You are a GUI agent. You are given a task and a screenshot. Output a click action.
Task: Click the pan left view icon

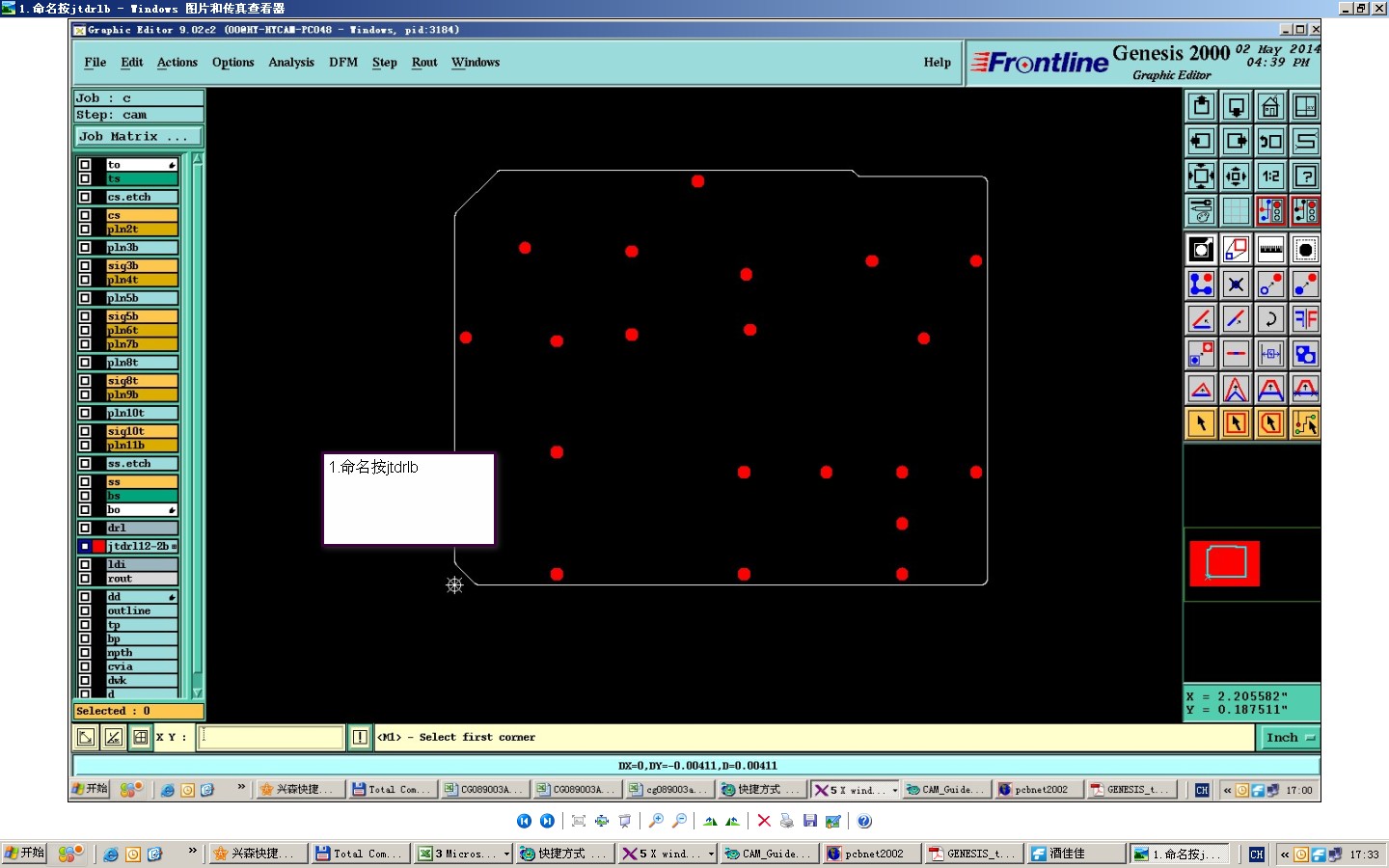click(x=1201, y=141)
